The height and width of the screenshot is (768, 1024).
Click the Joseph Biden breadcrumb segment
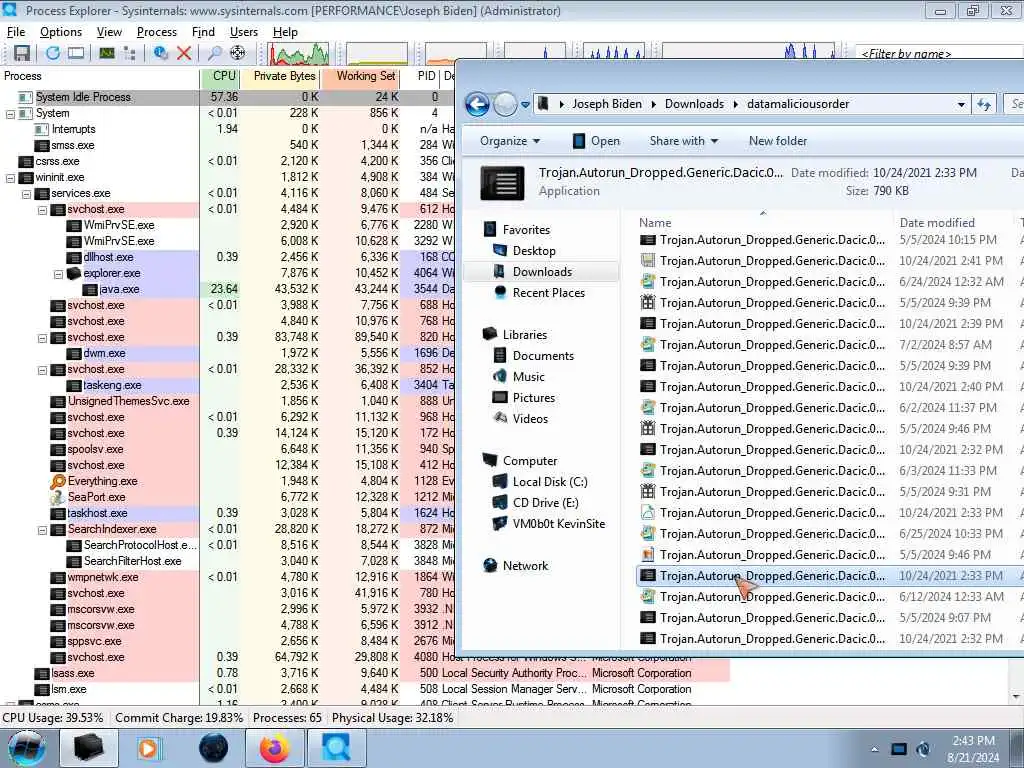(x=607, y=104)
